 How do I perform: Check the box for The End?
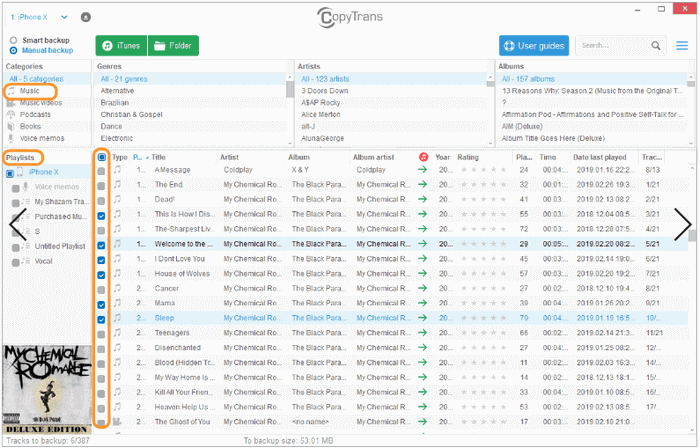tap(101, 186)
